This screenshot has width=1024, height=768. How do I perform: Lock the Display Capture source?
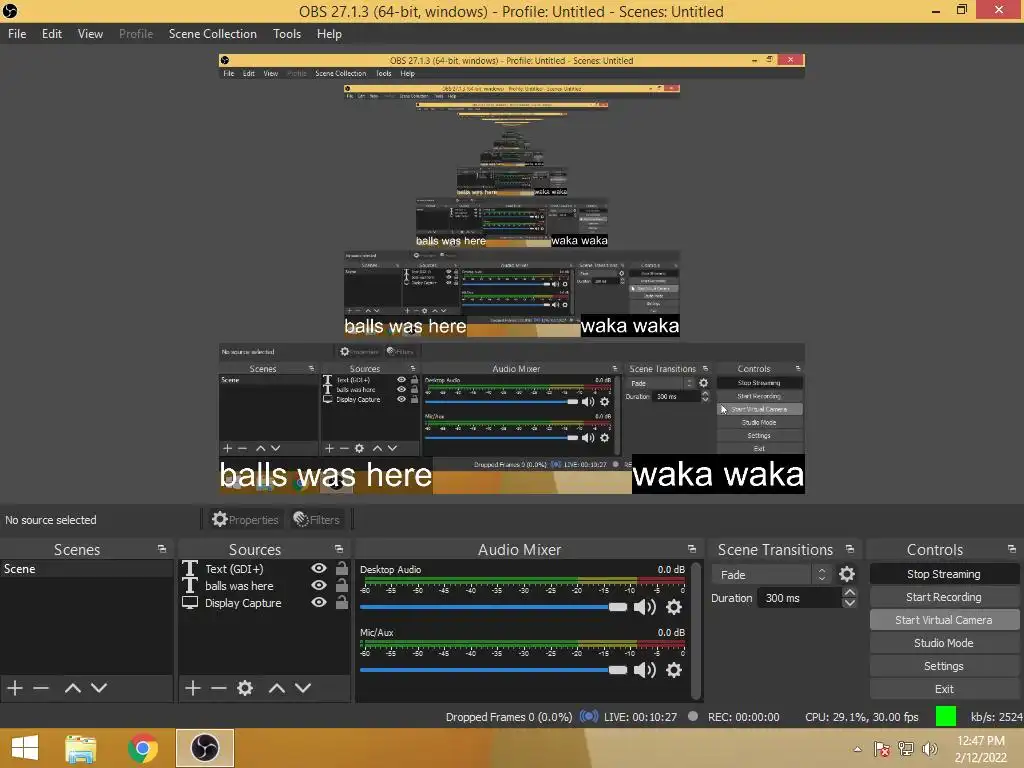[342, 602]
